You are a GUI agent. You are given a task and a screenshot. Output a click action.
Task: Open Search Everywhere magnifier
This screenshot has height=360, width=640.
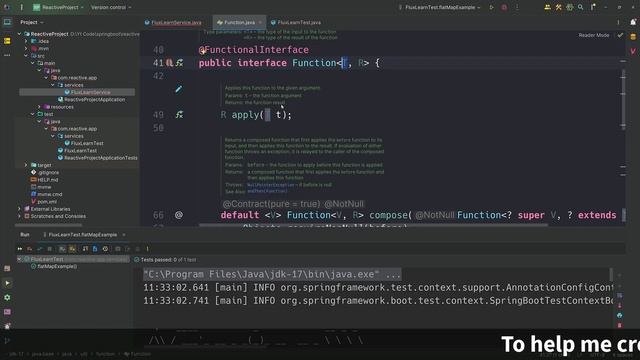point(580,7)
